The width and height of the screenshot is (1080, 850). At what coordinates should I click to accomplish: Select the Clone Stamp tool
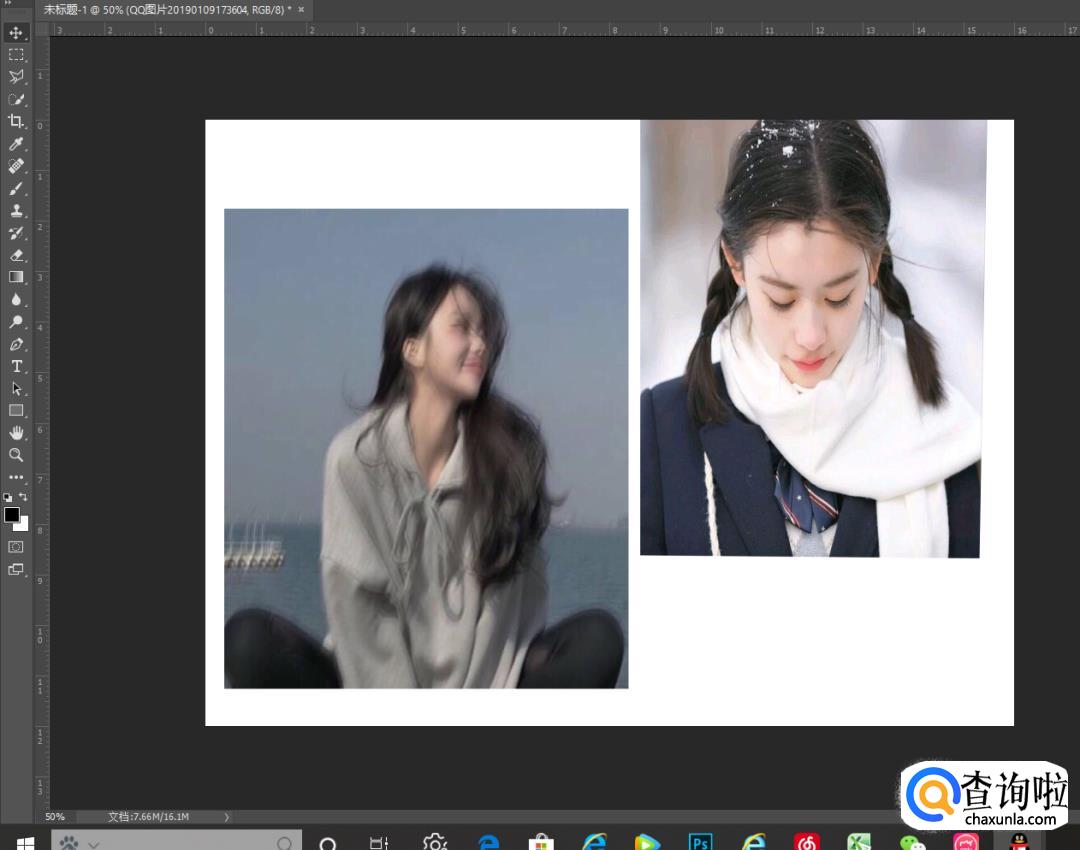click(x=16, y=211)
